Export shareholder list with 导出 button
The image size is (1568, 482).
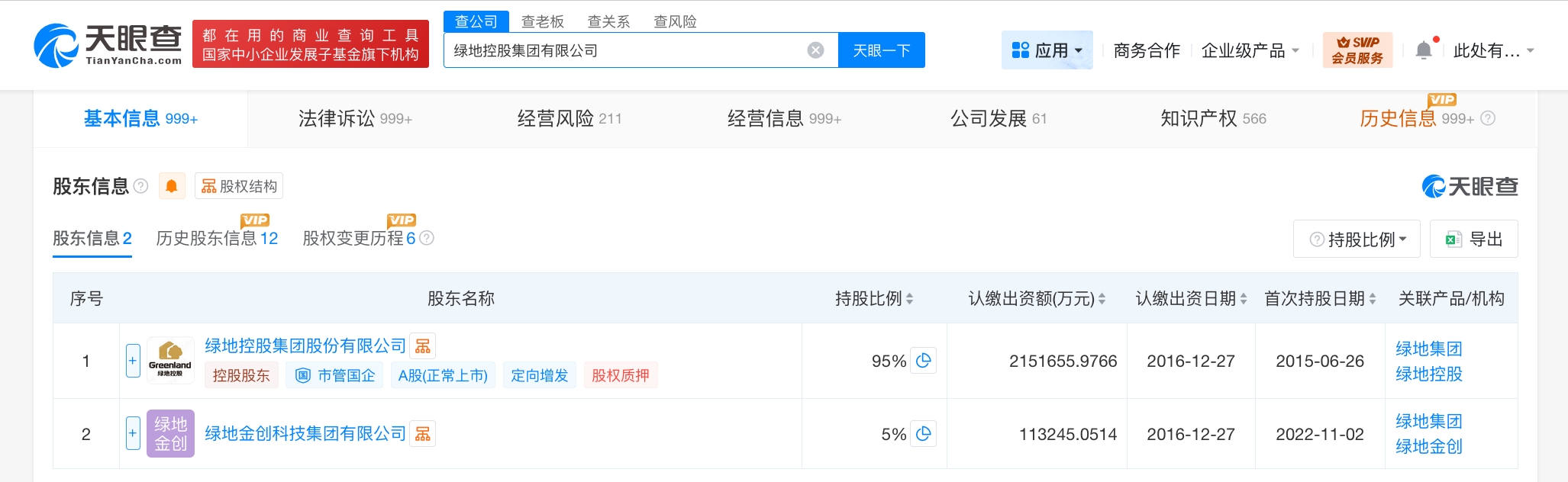pos(1473,239)
